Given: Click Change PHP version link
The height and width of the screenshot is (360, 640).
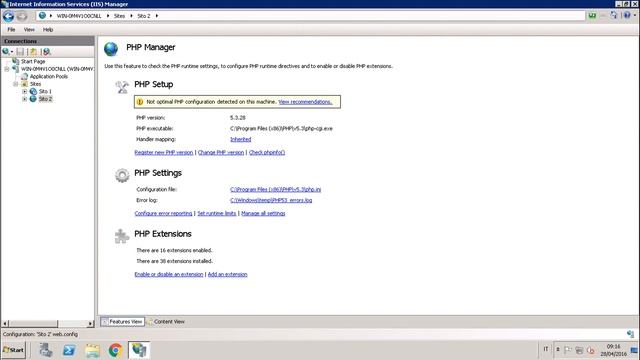Looking at the screenshot, I should (221, 153).
